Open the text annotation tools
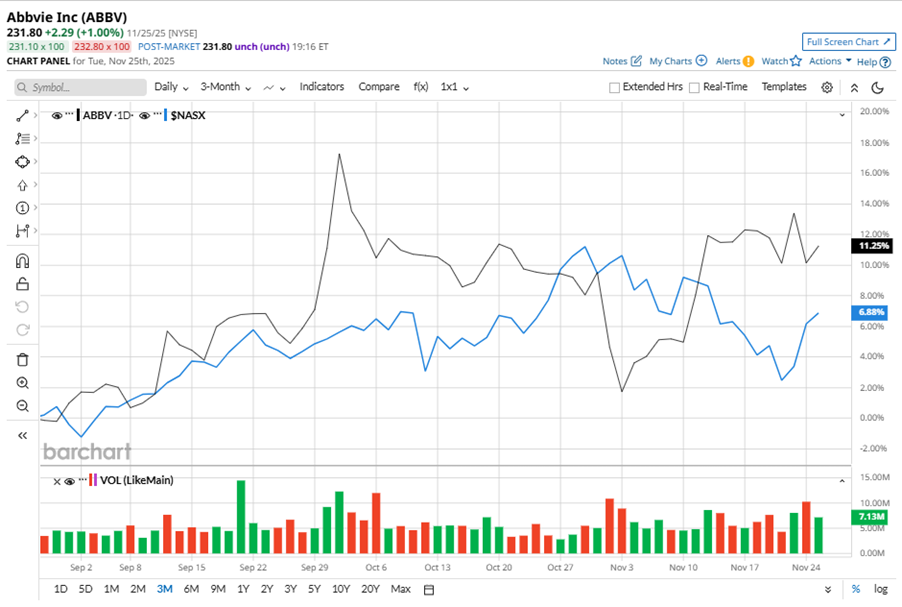902x607 pixels. coord(22,139)
